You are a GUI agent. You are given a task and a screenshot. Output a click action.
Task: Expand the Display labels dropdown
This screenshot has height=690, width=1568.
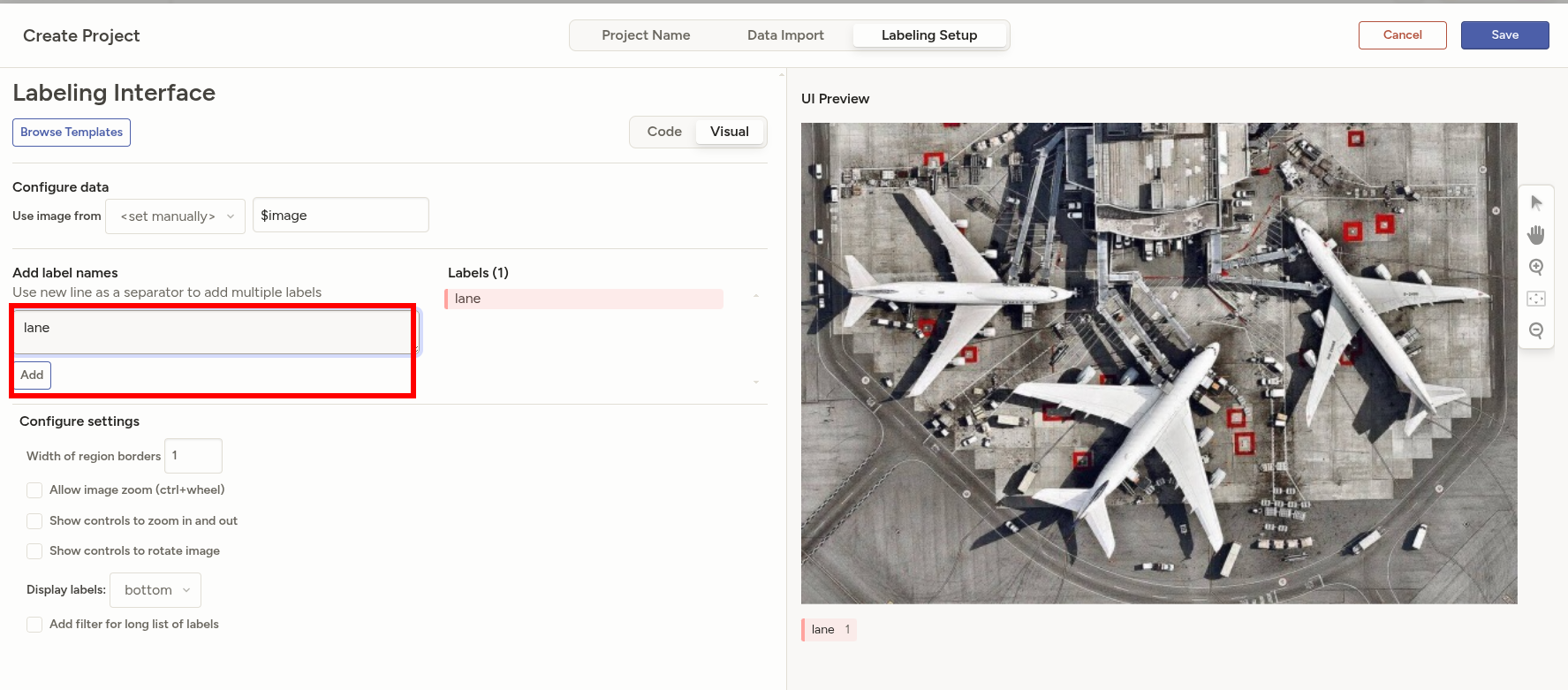tap(155, 590)
